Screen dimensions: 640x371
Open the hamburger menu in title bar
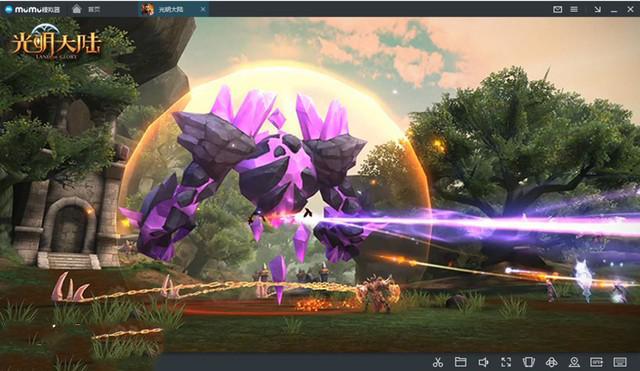point(574,9)
